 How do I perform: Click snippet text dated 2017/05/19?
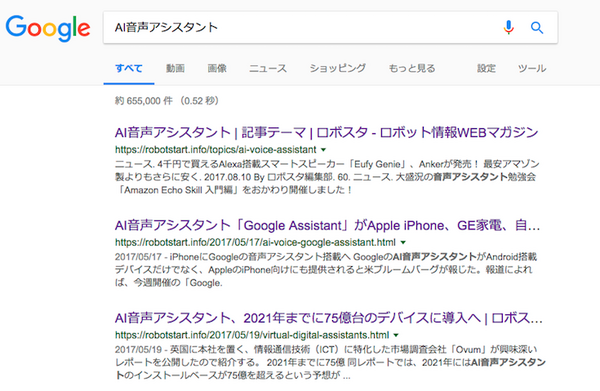330,362
